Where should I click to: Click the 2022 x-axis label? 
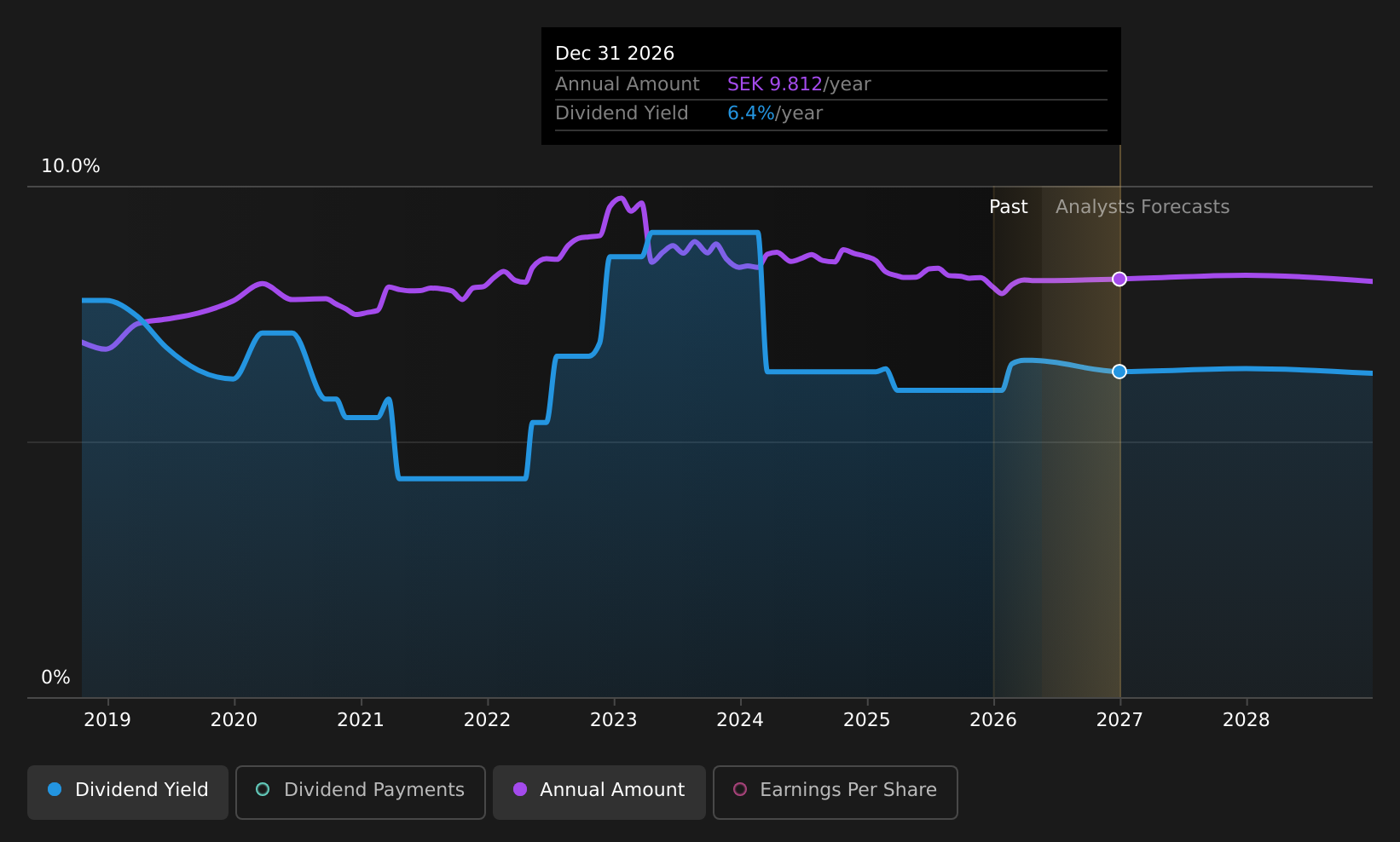click(487, 720)
